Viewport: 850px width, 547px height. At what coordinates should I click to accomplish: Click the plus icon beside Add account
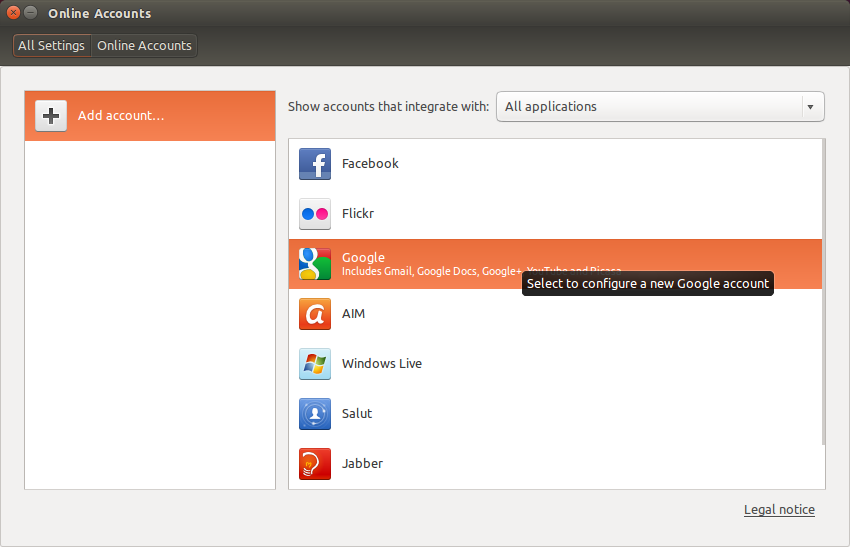(51, 115)
